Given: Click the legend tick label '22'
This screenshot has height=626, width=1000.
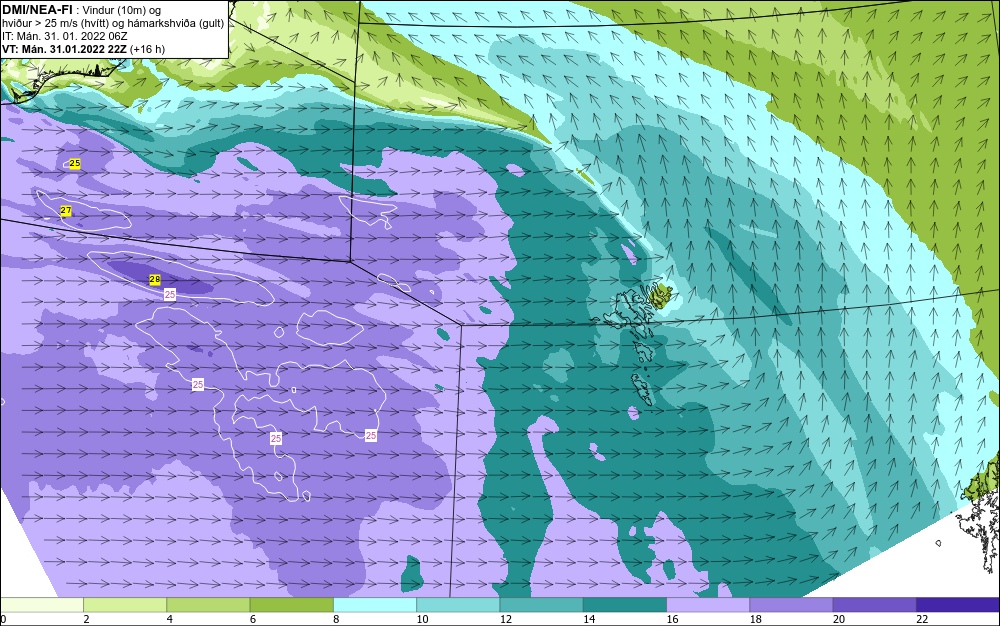Looking at the screenshot, I should pos(922,619).
